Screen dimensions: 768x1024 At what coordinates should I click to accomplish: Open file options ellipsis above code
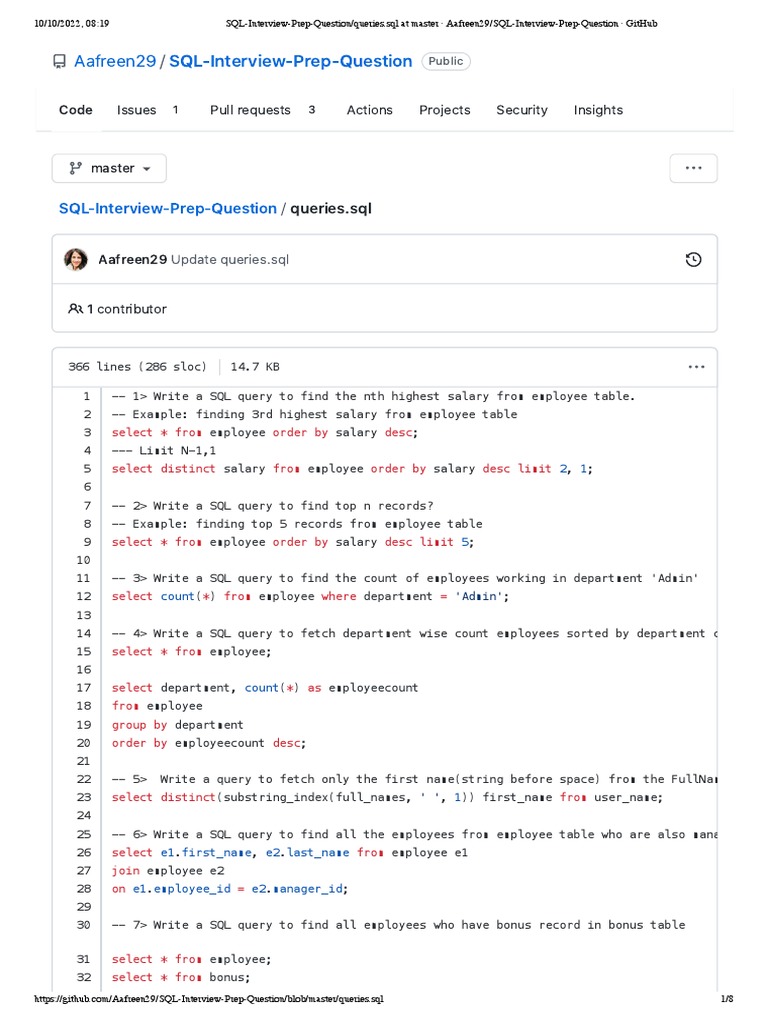point(696,367)
